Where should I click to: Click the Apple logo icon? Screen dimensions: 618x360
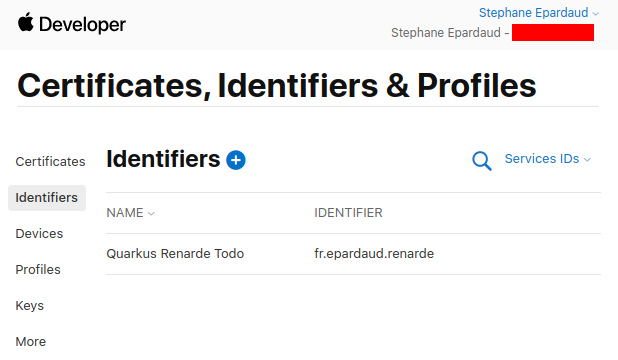coord(26,22)
